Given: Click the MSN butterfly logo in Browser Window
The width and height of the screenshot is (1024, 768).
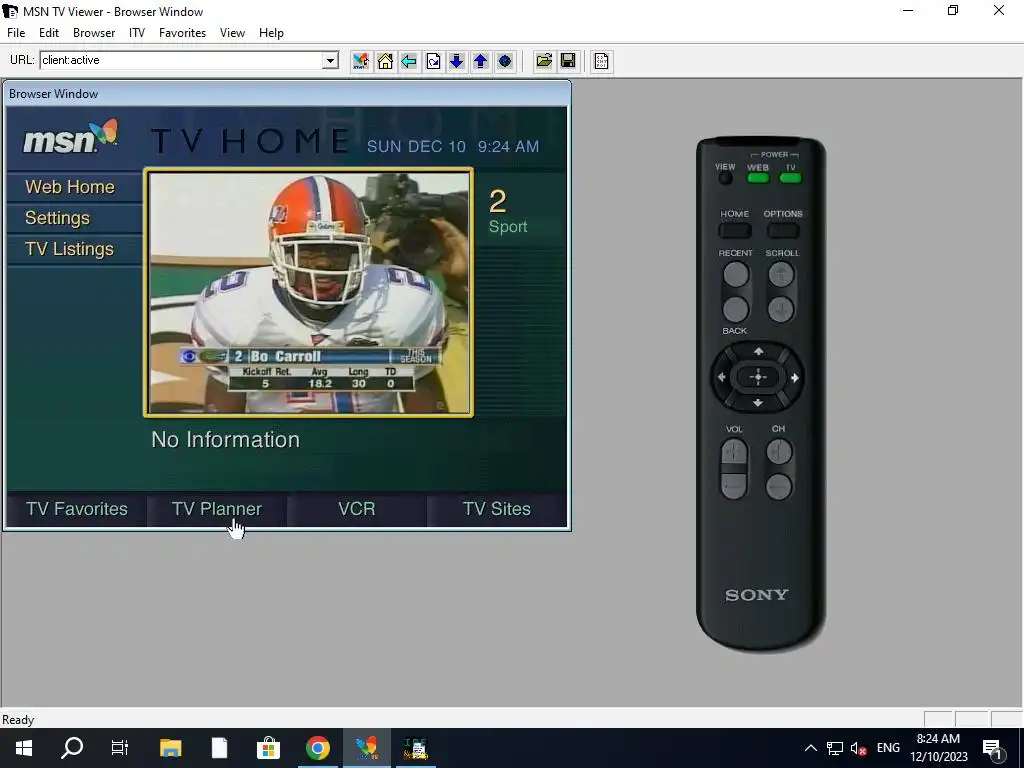Looking at the screenshot, I should pos(71,137).
